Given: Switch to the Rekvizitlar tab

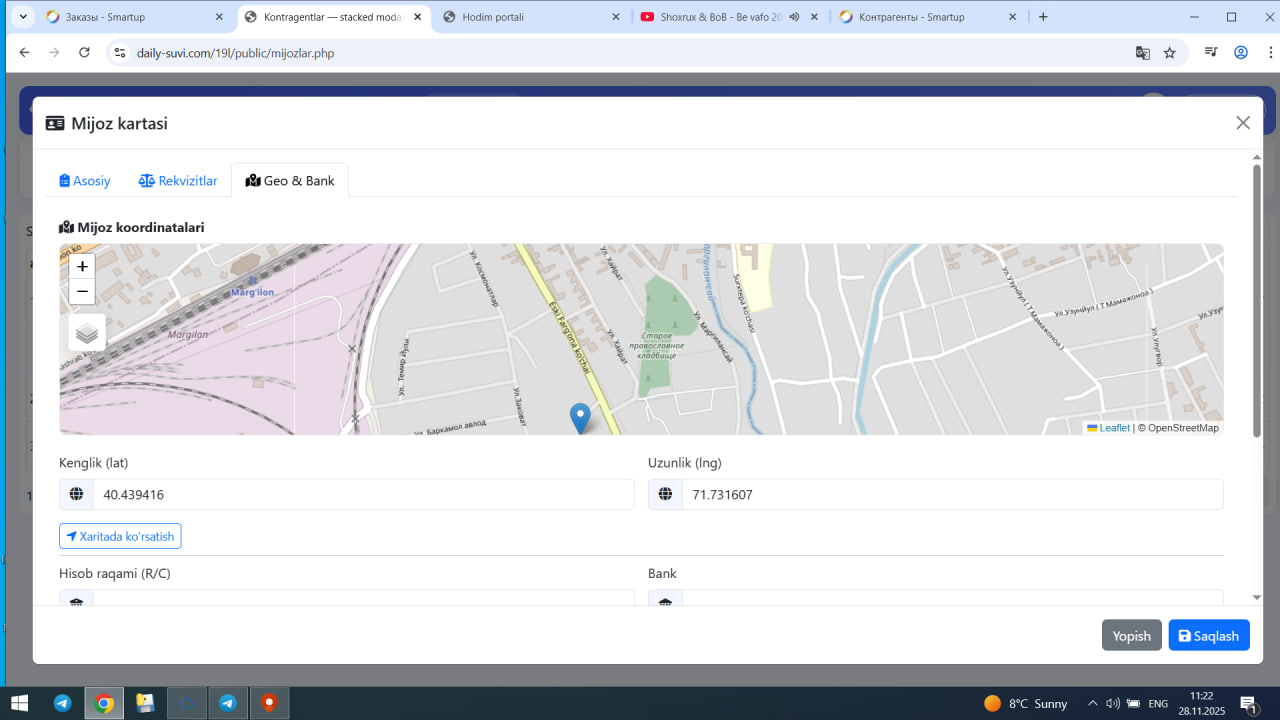Looking at the screenshot, I should 178,181.
